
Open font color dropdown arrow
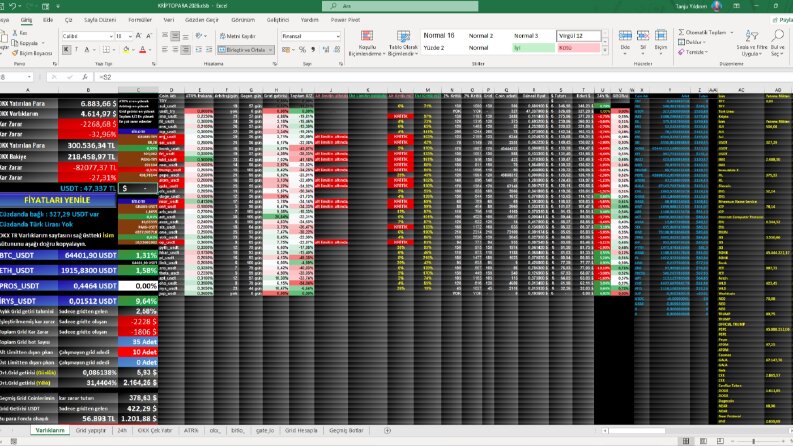click(150, 50)
